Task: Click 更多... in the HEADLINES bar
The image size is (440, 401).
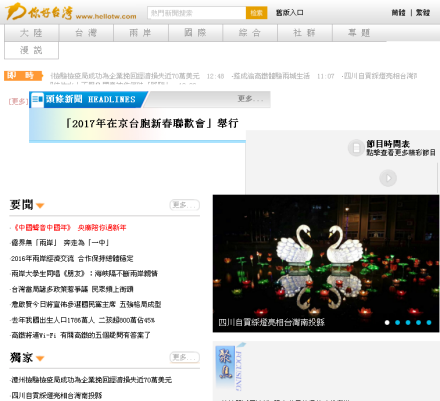Action: (250, 99)
